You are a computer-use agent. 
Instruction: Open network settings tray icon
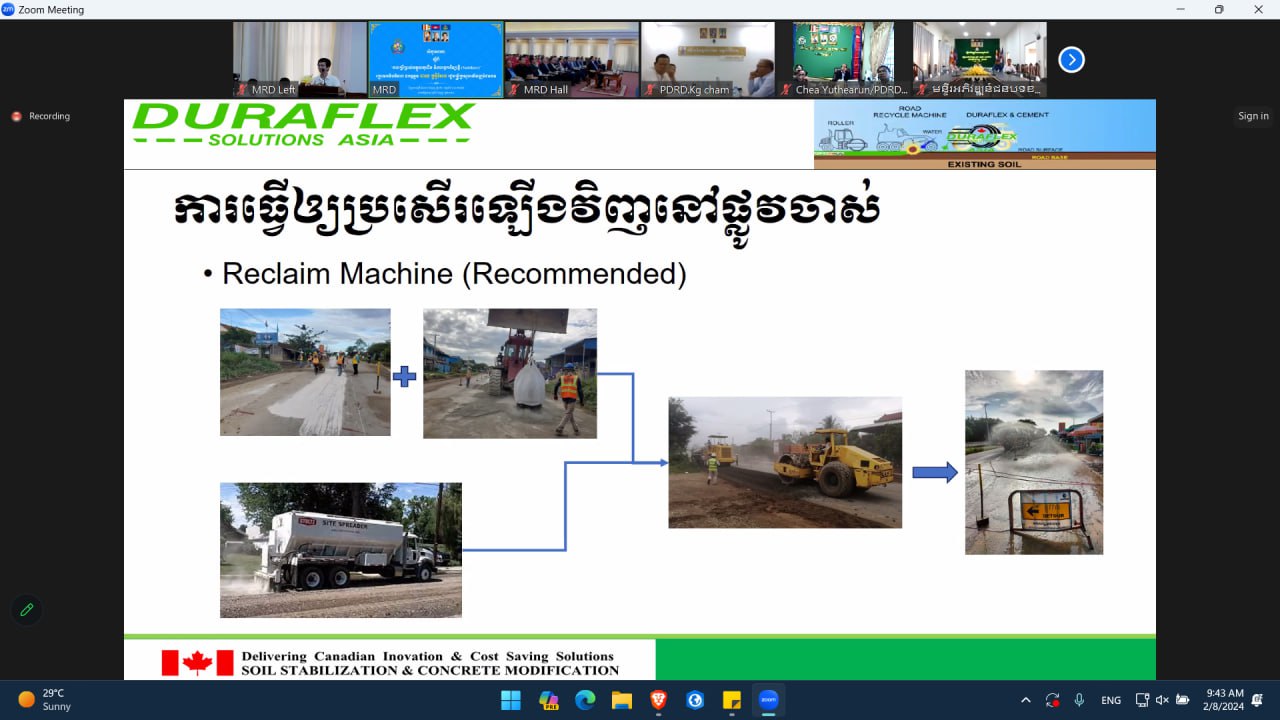point(1143,700)
